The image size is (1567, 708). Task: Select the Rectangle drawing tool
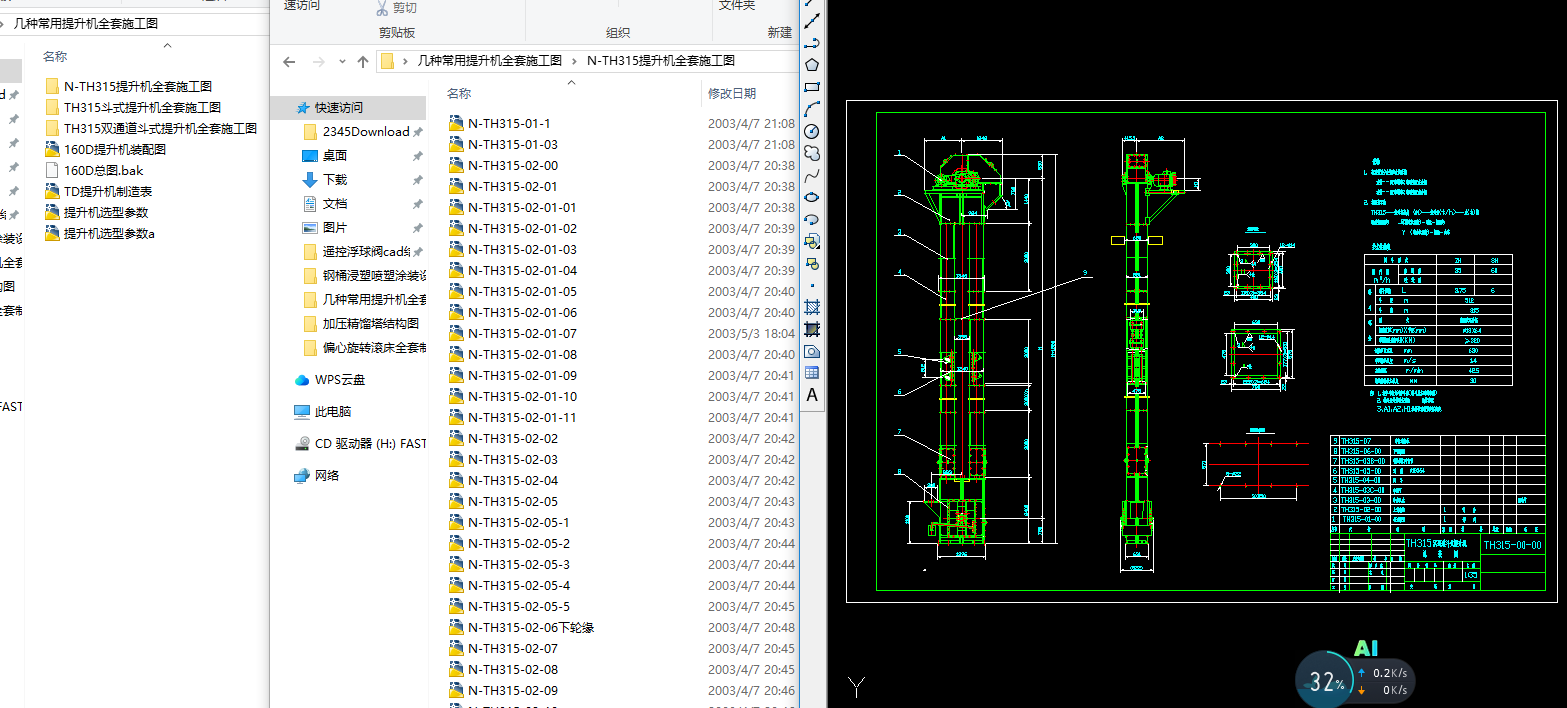pos(812,87)
